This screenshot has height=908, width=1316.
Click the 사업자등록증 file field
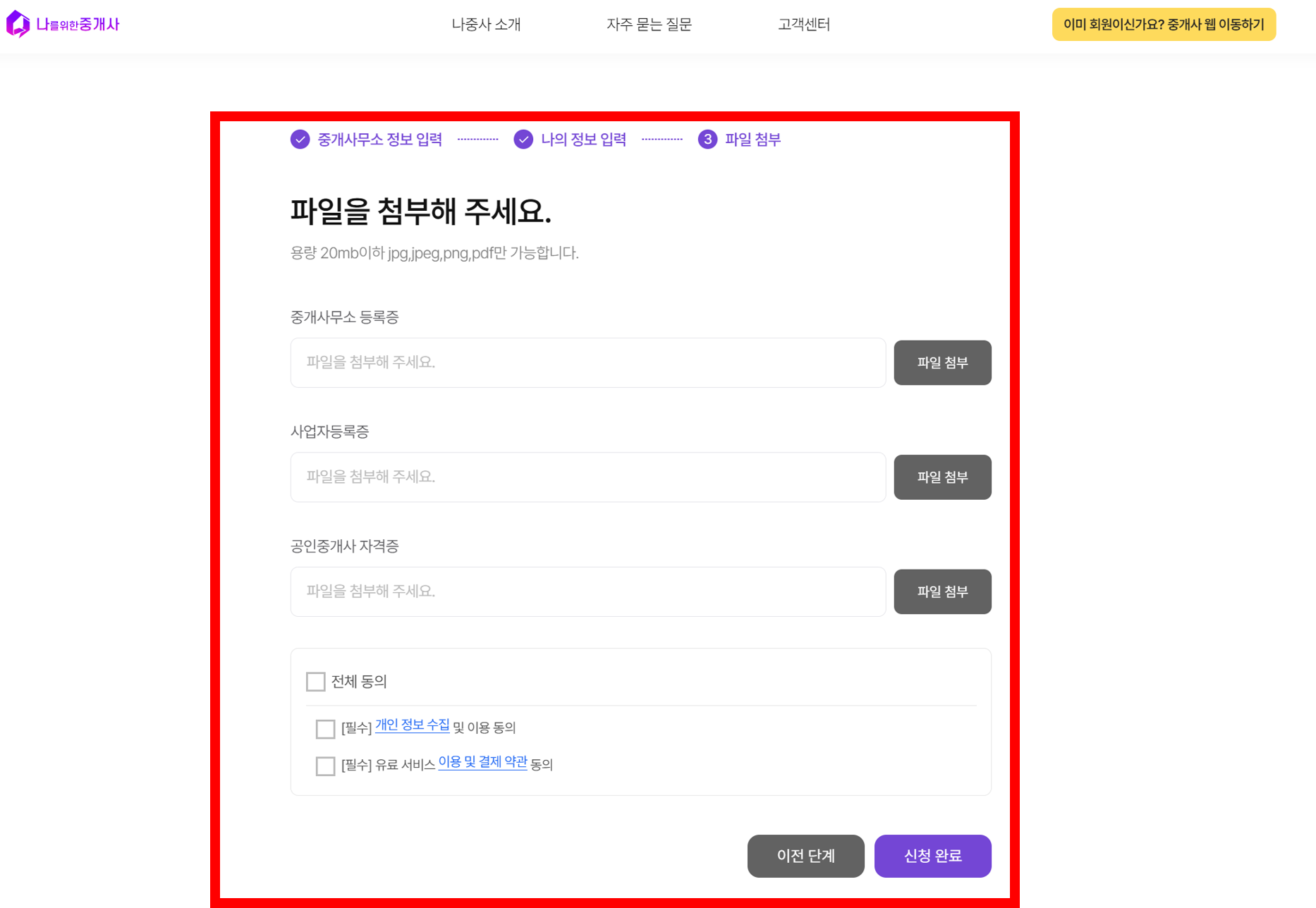(x=587, y=477)
